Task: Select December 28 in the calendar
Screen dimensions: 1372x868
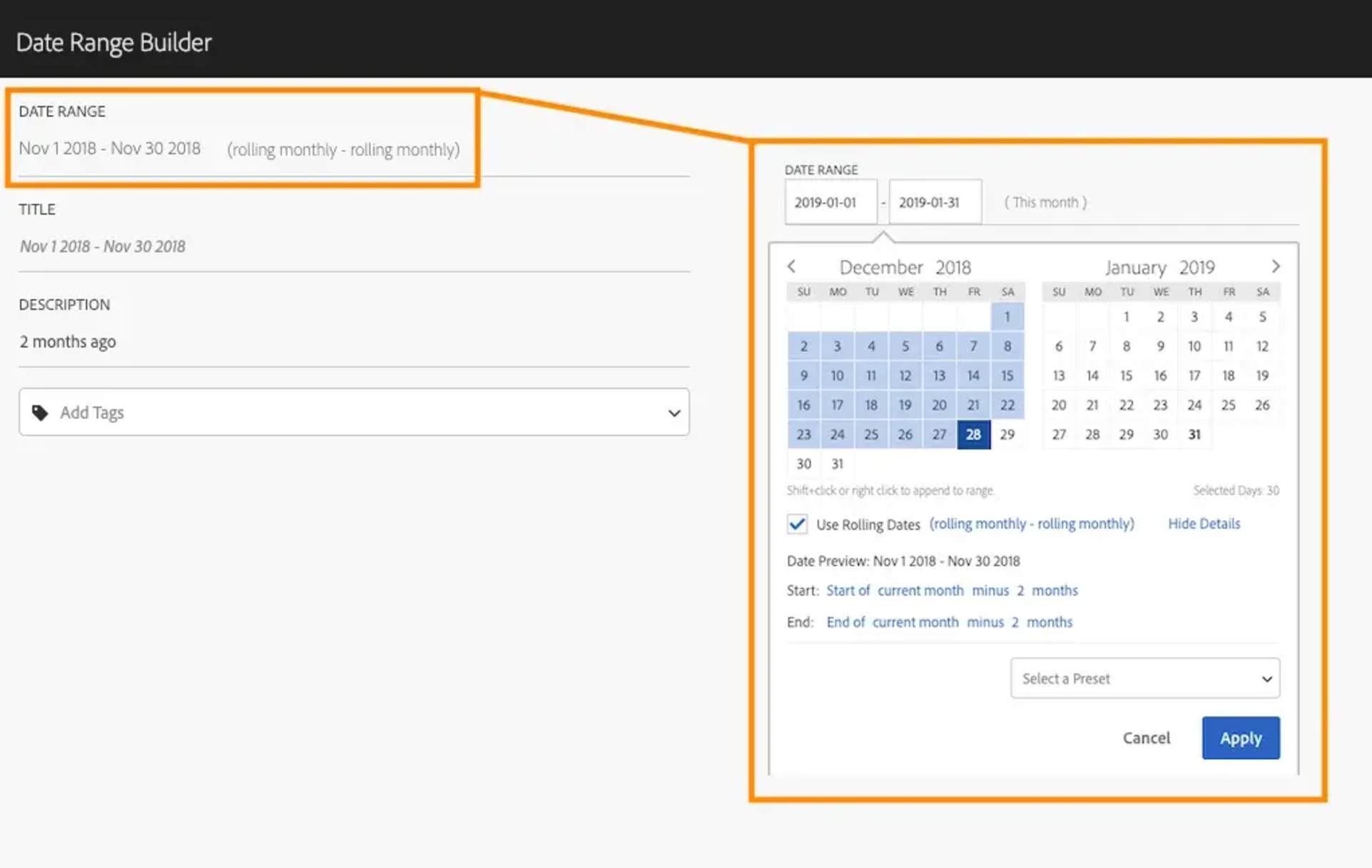Action: [x=973, y=434]
